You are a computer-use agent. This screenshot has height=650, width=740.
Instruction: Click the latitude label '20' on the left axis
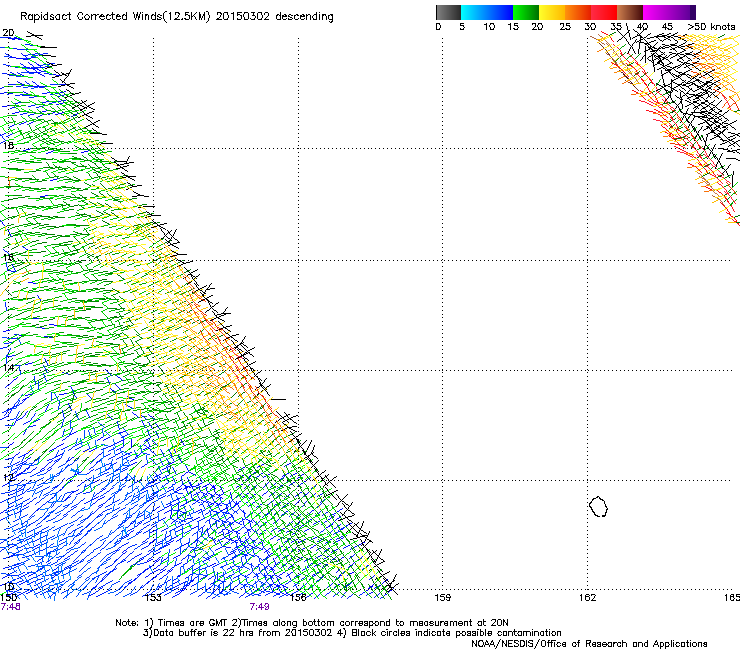coord(8,33)
